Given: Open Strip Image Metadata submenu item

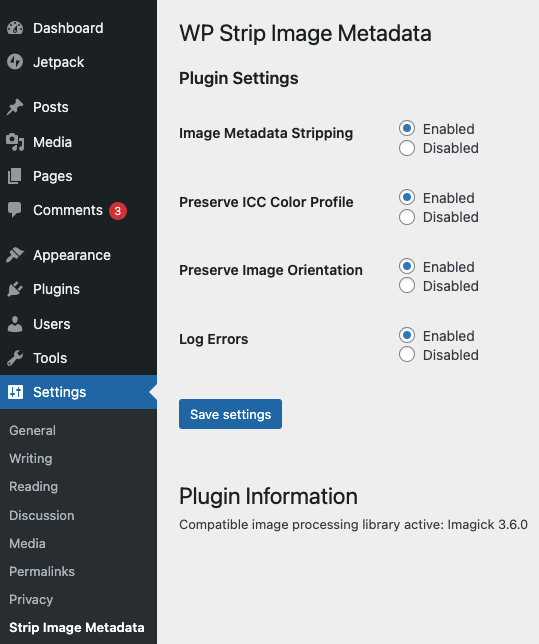Looking at the screenshot, I should pos(77,627).
